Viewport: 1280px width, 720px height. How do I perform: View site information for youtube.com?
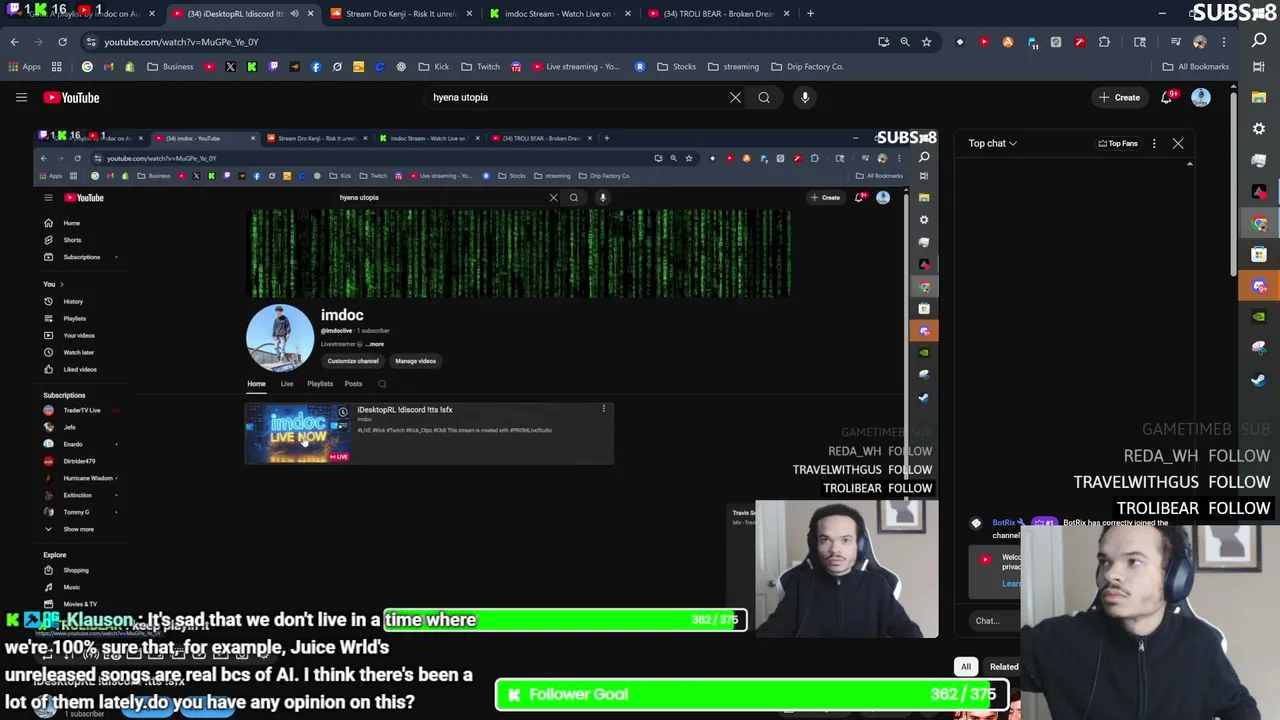point(91,42)
